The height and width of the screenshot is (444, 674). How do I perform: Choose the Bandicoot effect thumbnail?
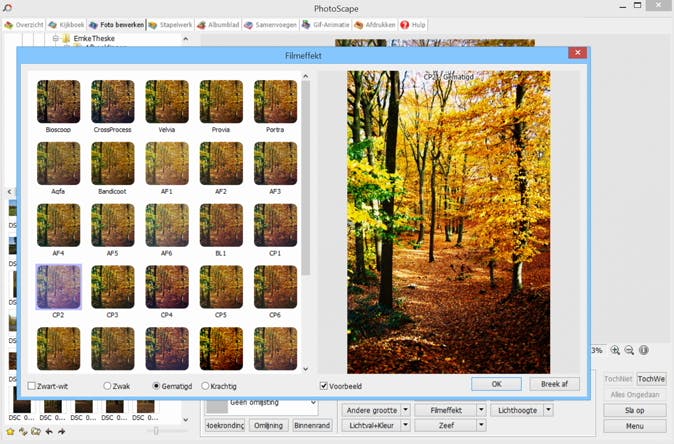pyautogui.click(x=112, y=163)
